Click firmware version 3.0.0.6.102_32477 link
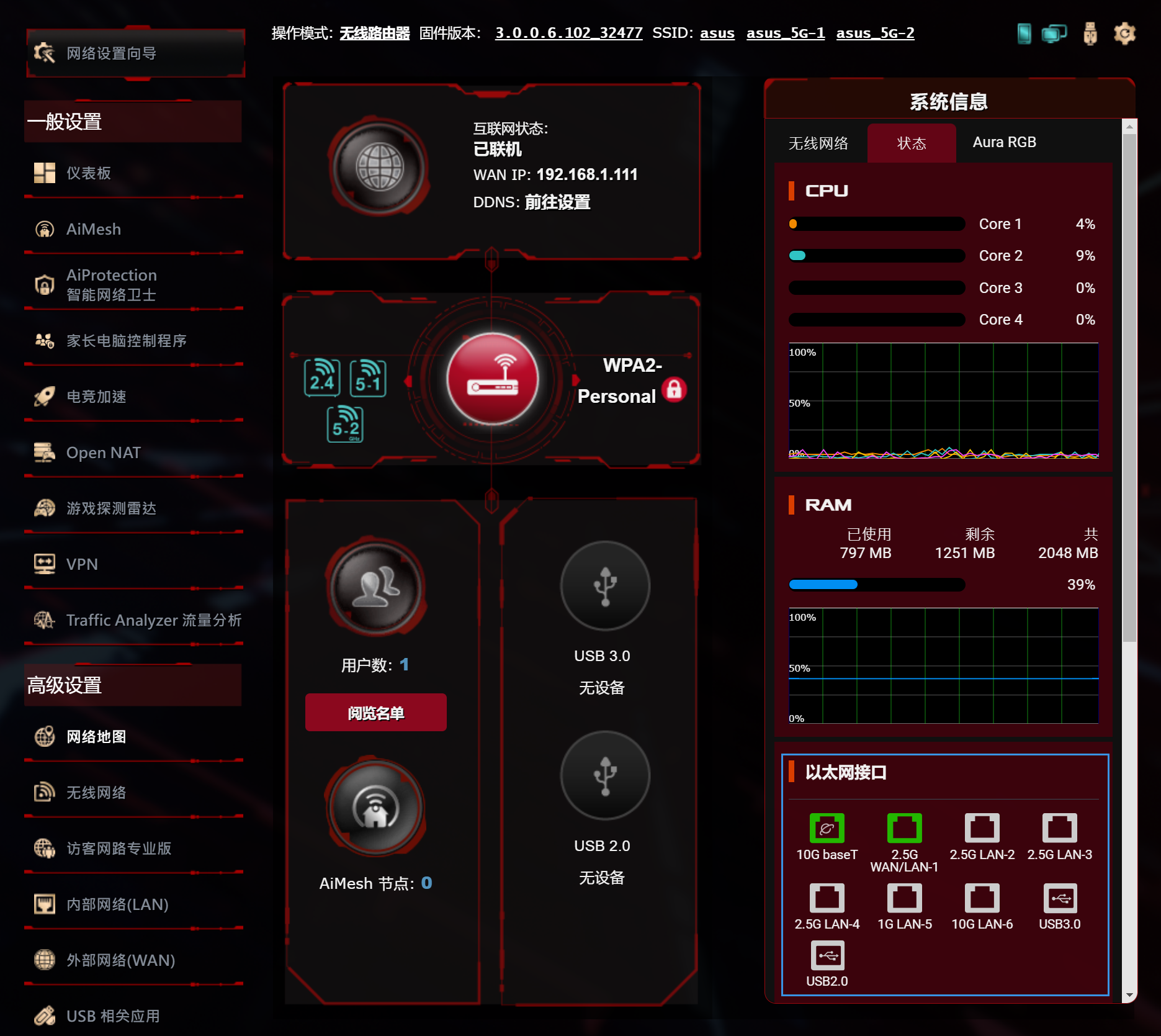Viewport: 1161px width, 1036px height. (568, 33)
